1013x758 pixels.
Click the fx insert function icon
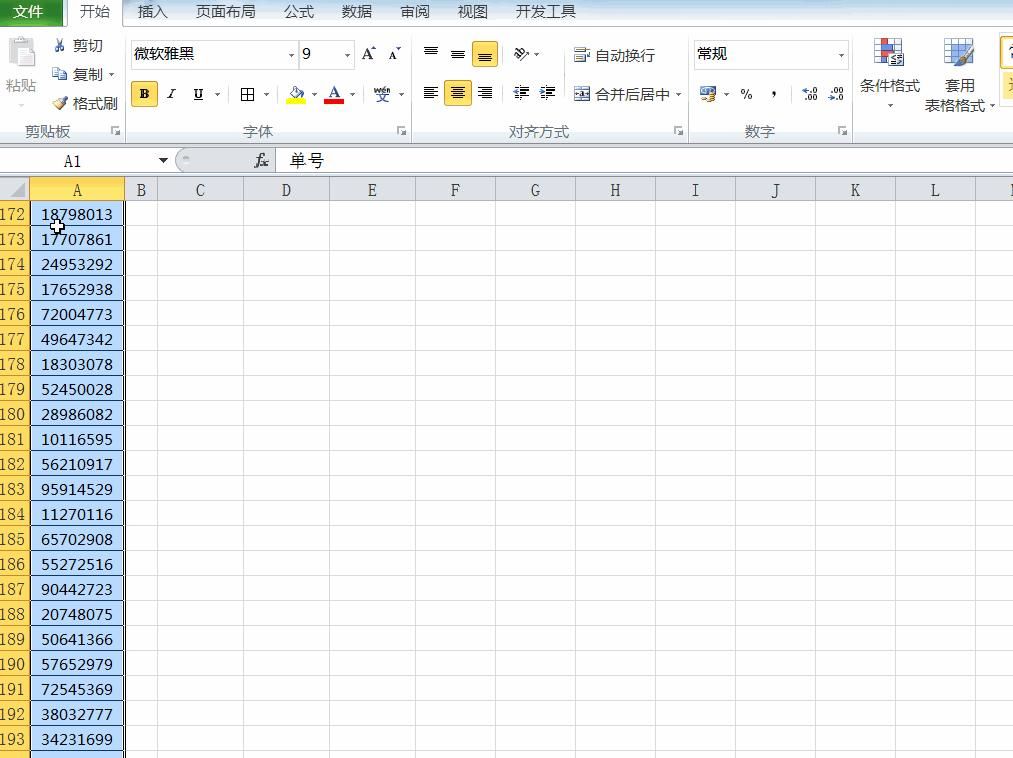(261, 160)
